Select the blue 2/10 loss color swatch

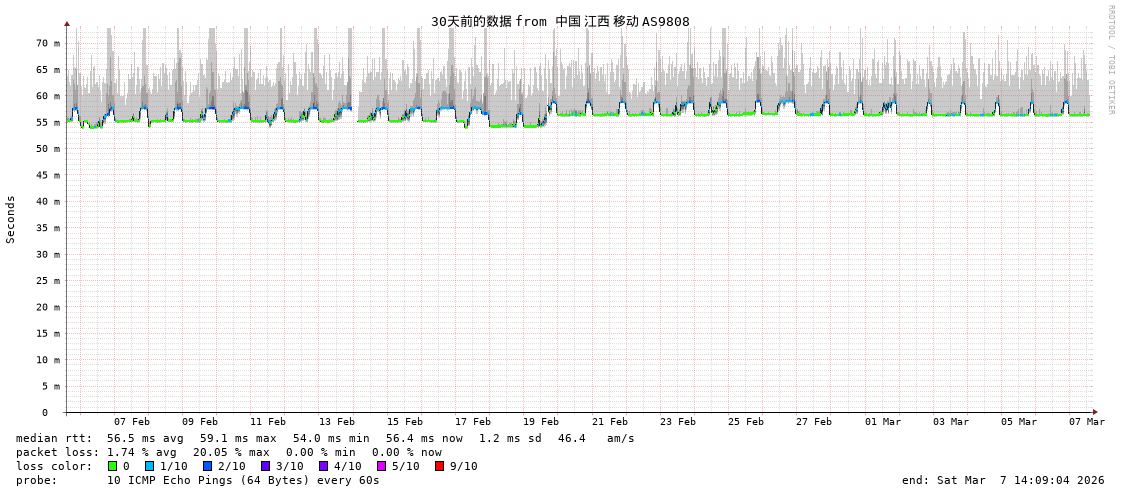point(207,466)
